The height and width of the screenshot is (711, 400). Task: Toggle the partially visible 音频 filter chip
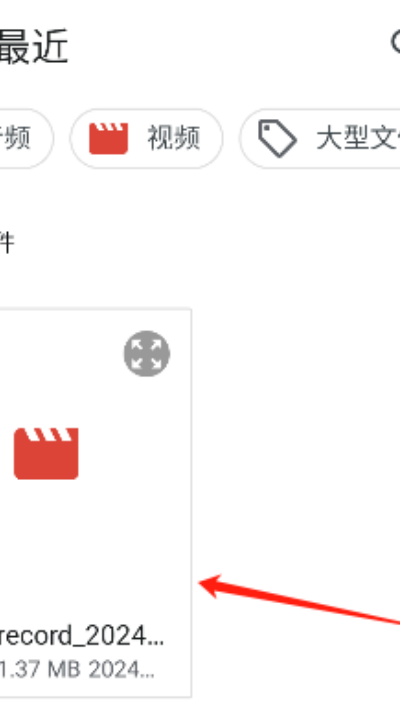click(x=26, y=139)
